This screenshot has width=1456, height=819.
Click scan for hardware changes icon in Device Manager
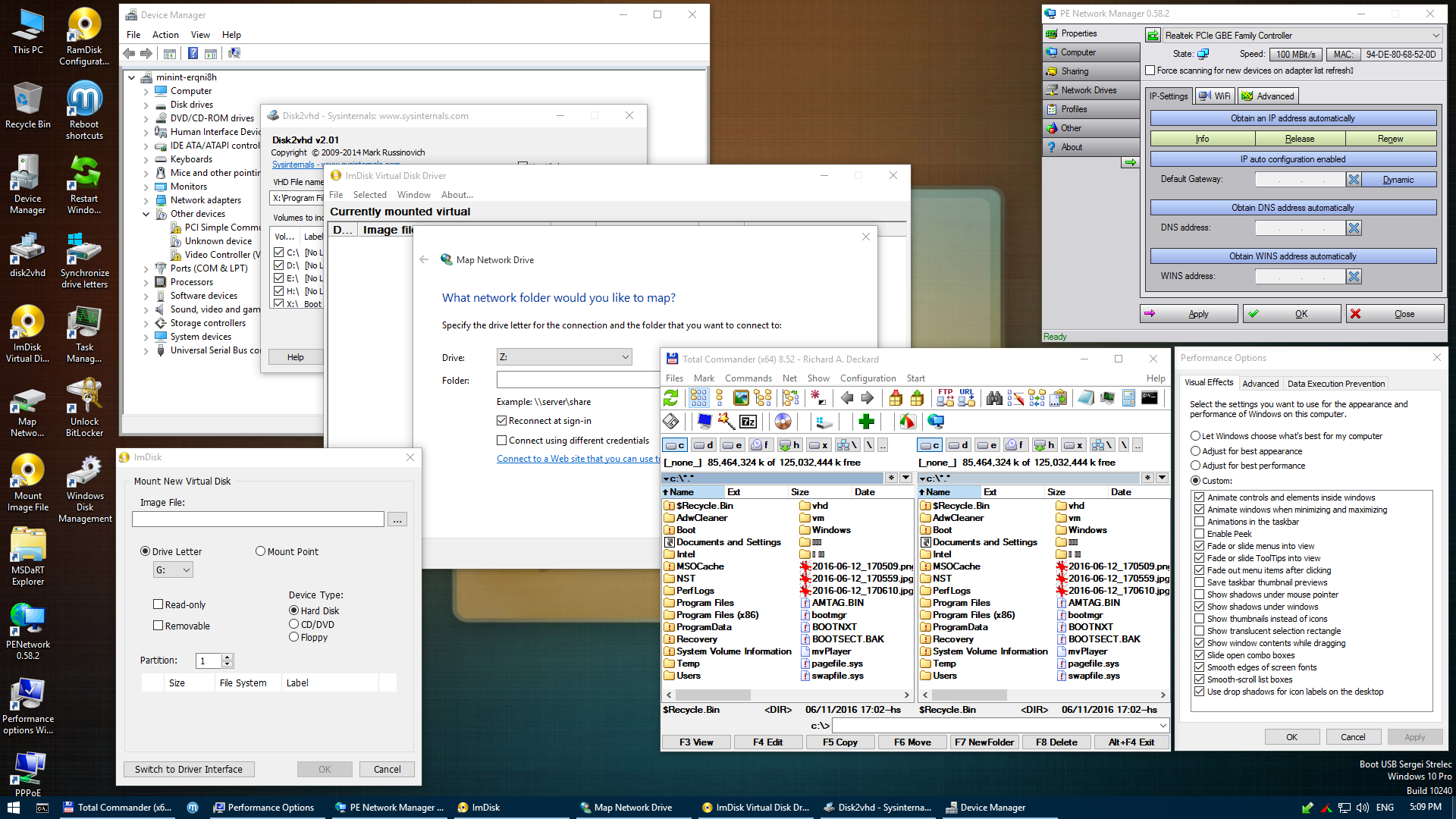[234, 54]
